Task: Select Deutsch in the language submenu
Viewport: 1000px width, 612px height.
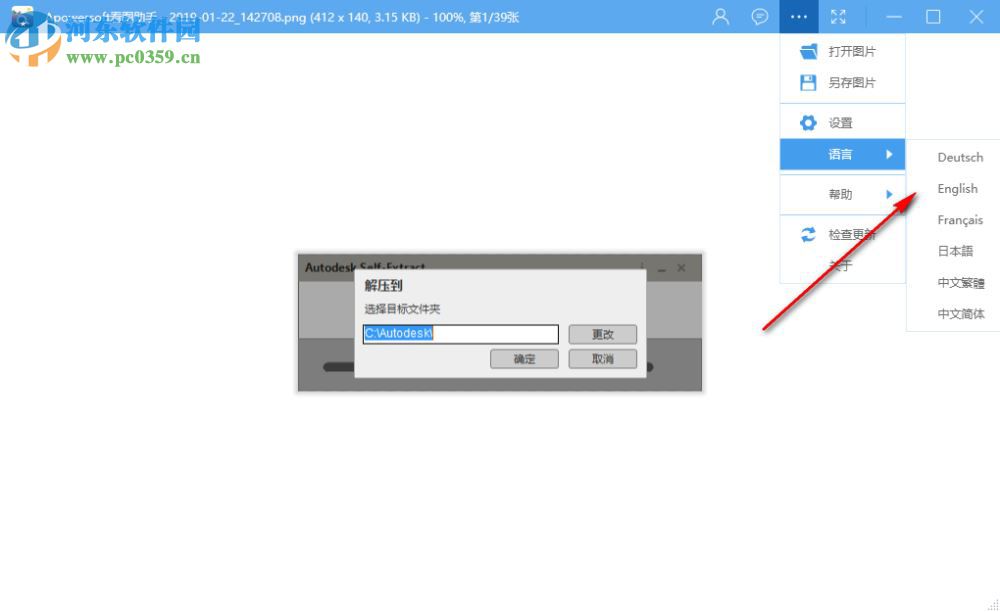Action: point(959,157)
